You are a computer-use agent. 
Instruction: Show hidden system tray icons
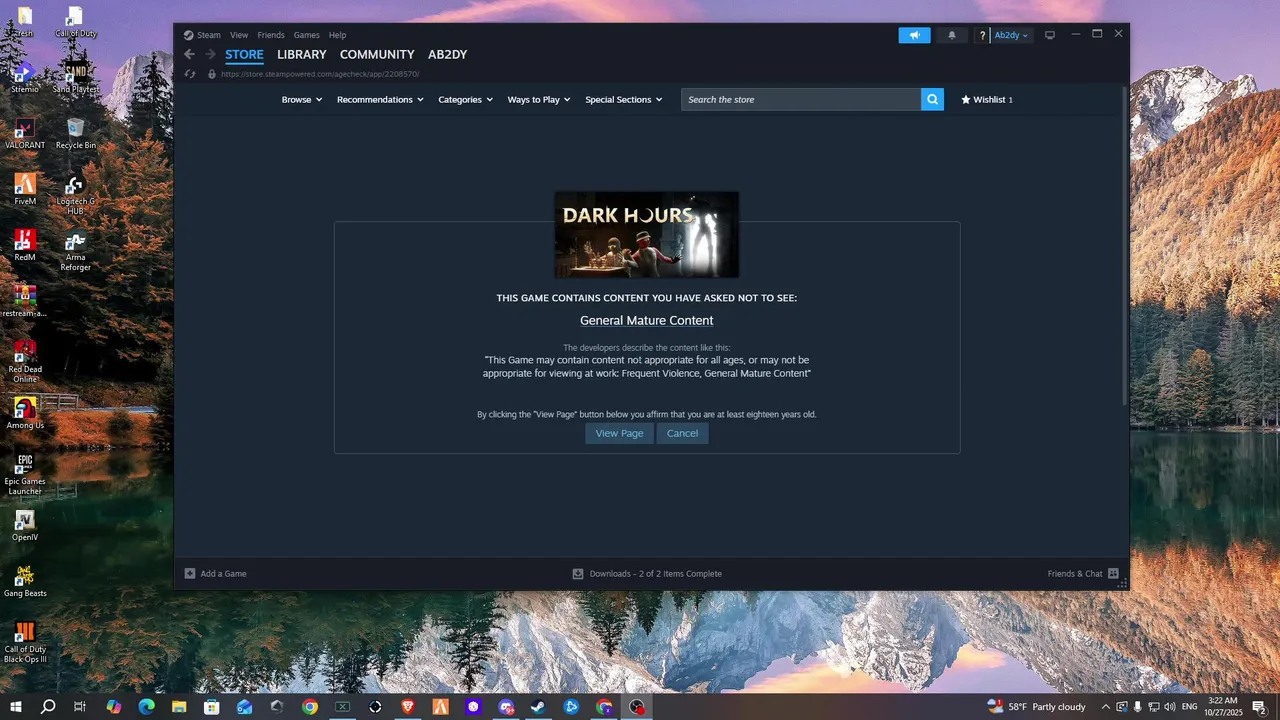pyautogui.click(x=1105, y=707)
